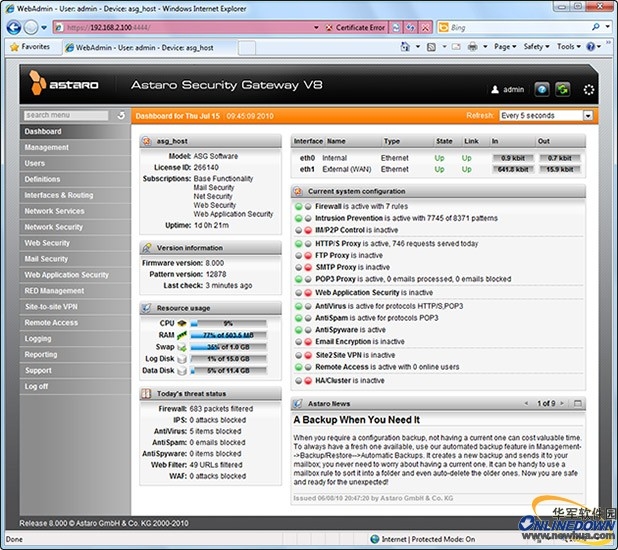Open the Logging menu

[x=75, y=338]
